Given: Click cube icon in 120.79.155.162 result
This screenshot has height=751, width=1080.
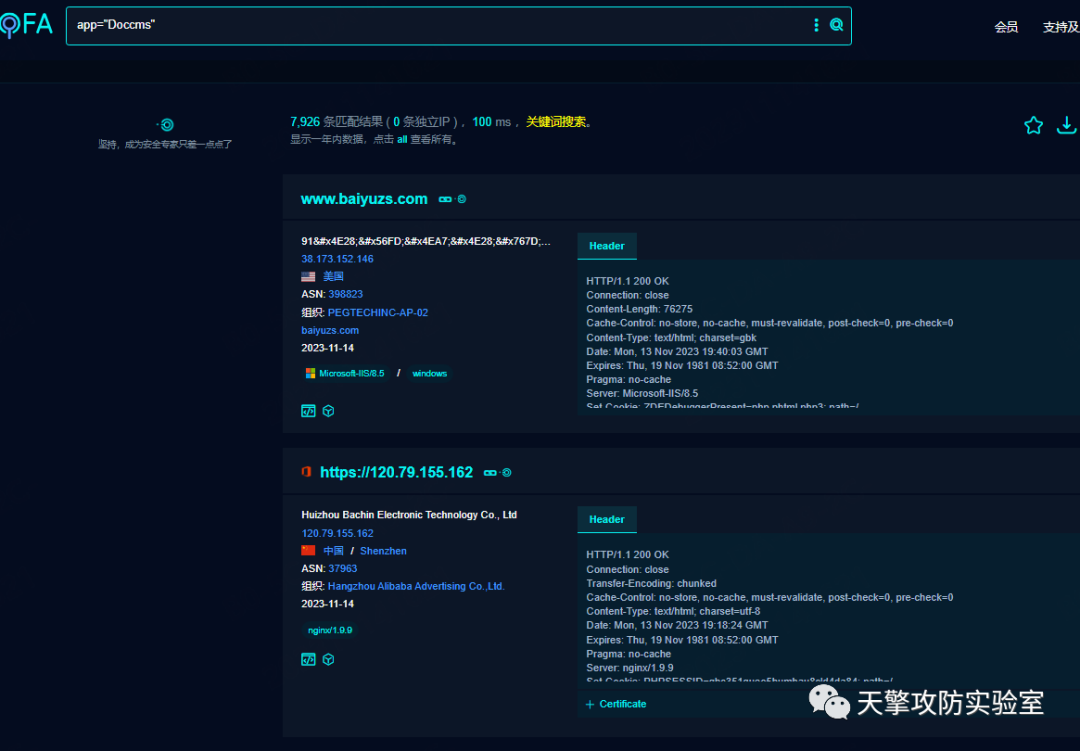Looking at the screenshot, I should (329, 659).
